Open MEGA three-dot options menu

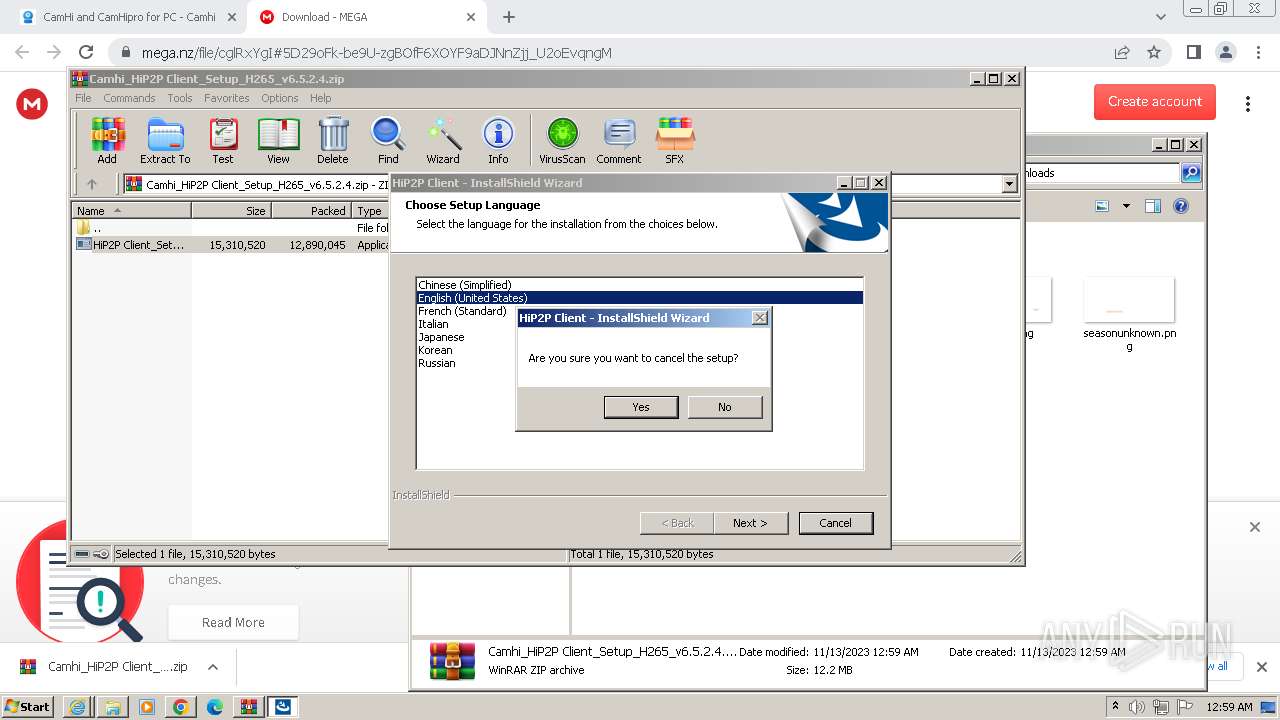coord(1248,104)
